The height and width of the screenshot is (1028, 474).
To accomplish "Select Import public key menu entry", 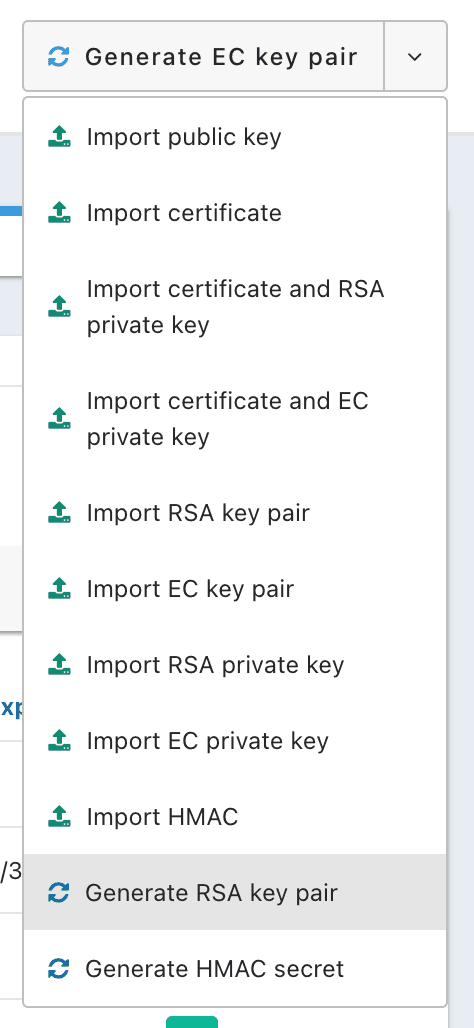I will tap(235, 137).
